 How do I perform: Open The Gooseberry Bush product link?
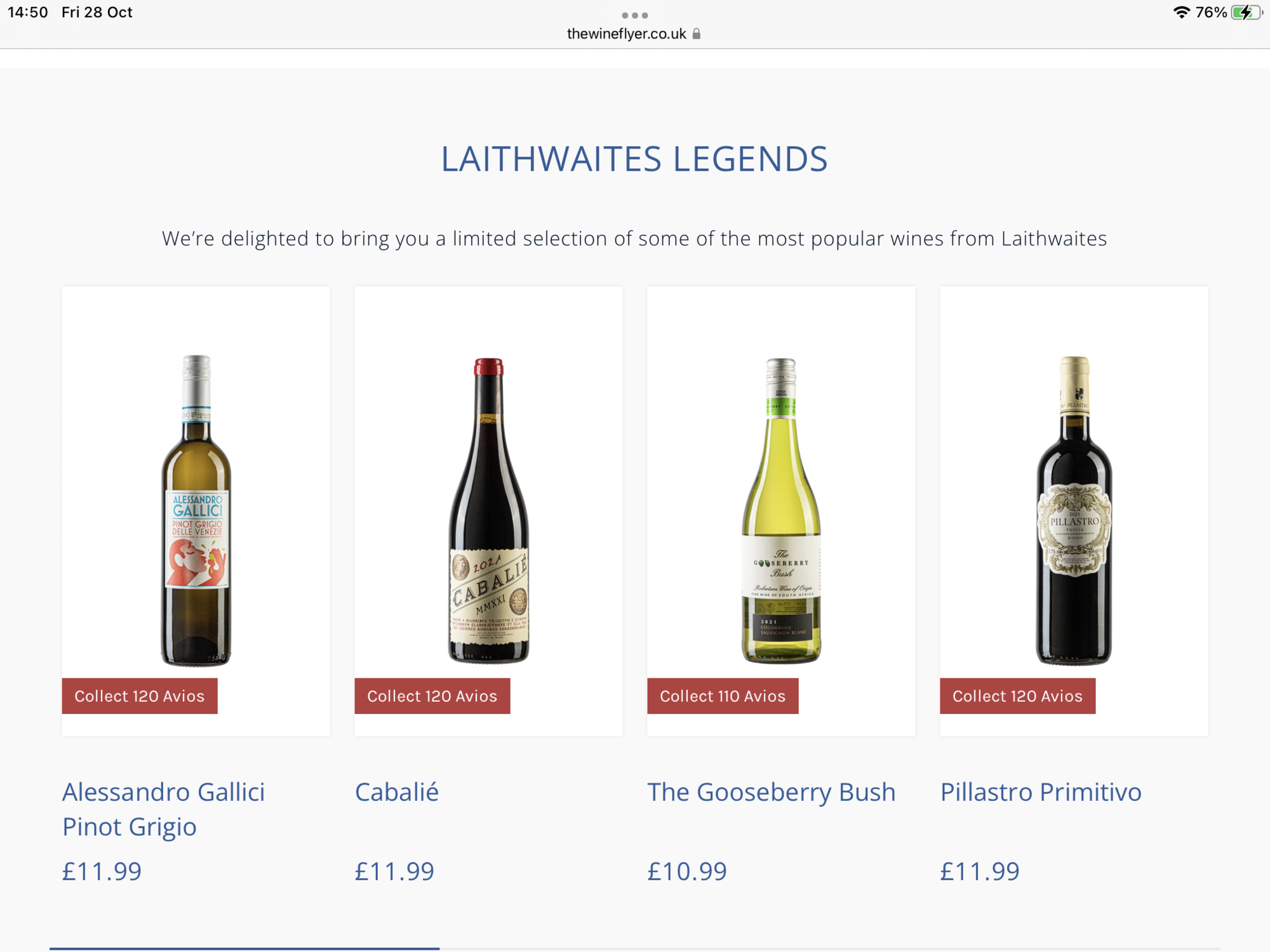click(772, 791)
